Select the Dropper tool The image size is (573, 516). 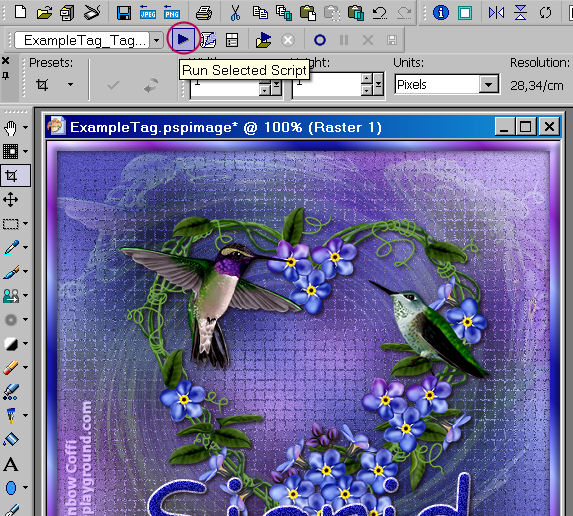11,247
